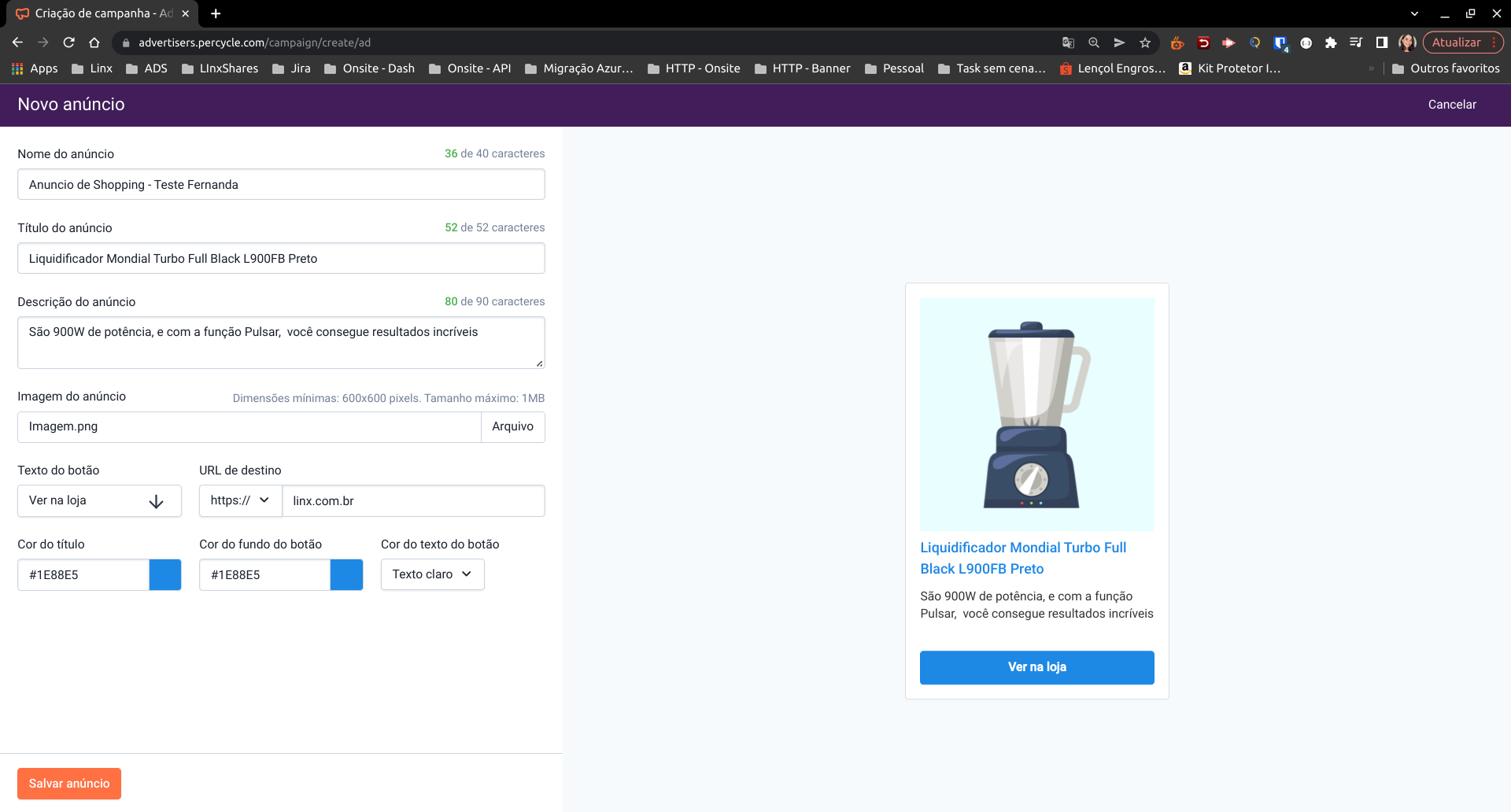
Task: Click the Nome do anúncio input field
Action: (x=281, y=185)
